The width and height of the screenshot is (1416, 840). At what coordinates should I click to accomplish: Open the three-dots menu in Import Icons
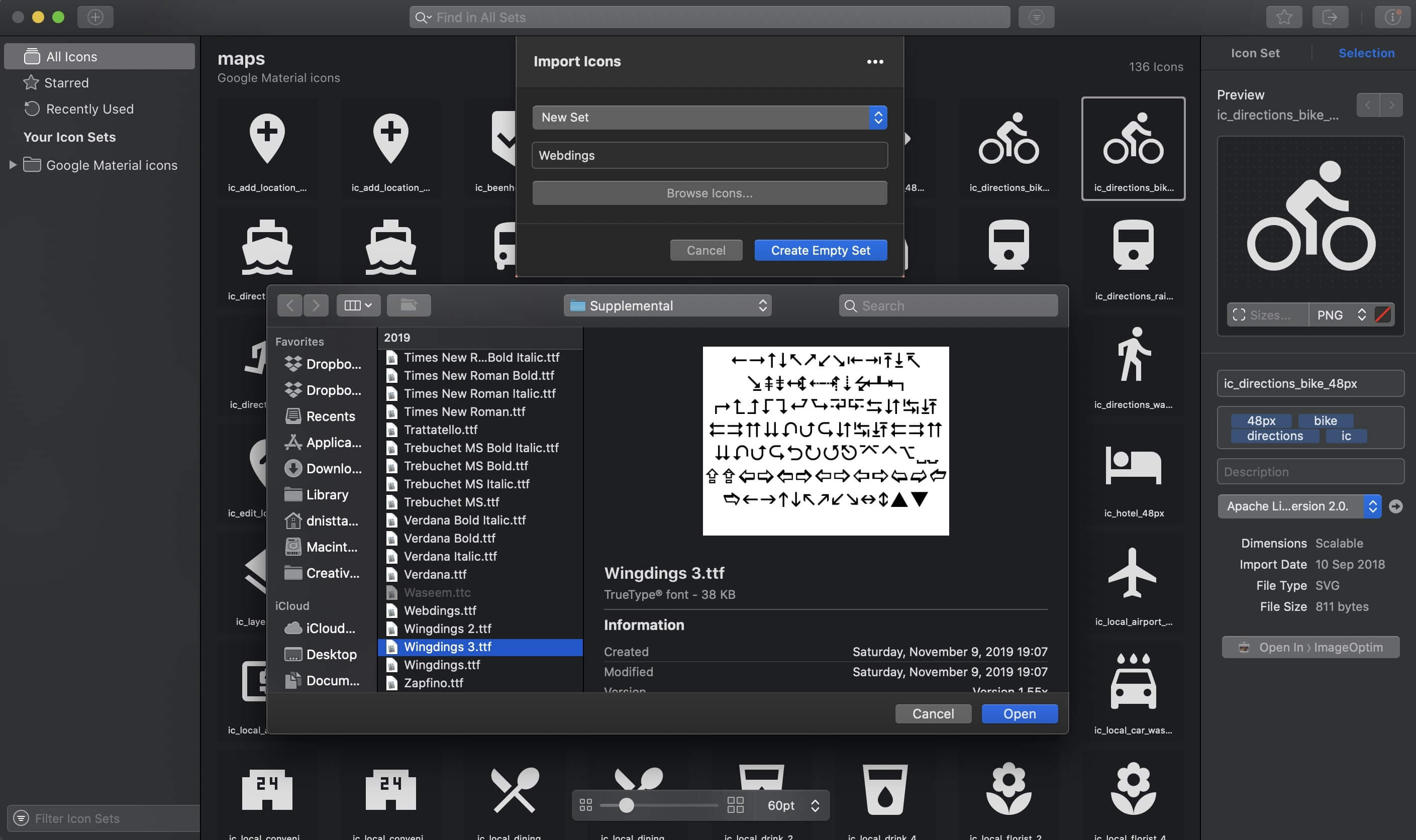click(x=875, y=62)
